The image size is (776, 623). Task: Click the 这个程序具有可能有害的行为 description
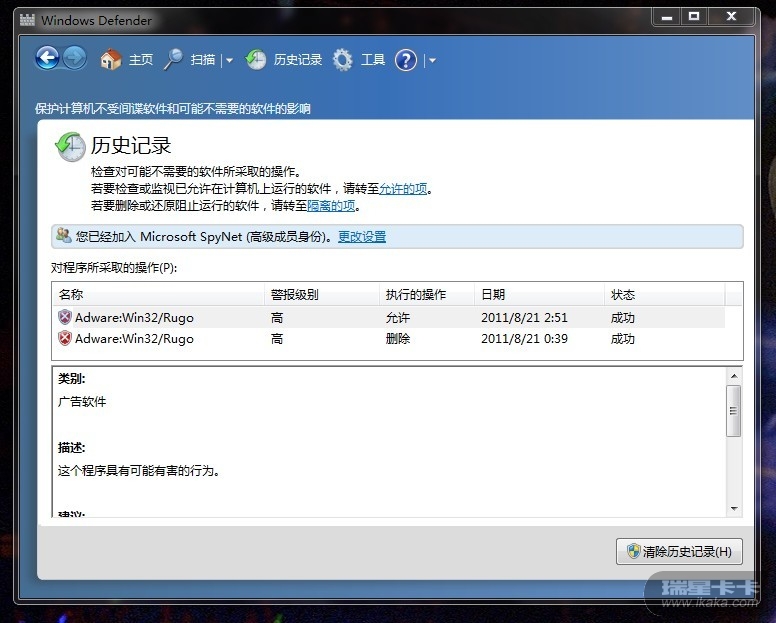(x=139, y=470)
